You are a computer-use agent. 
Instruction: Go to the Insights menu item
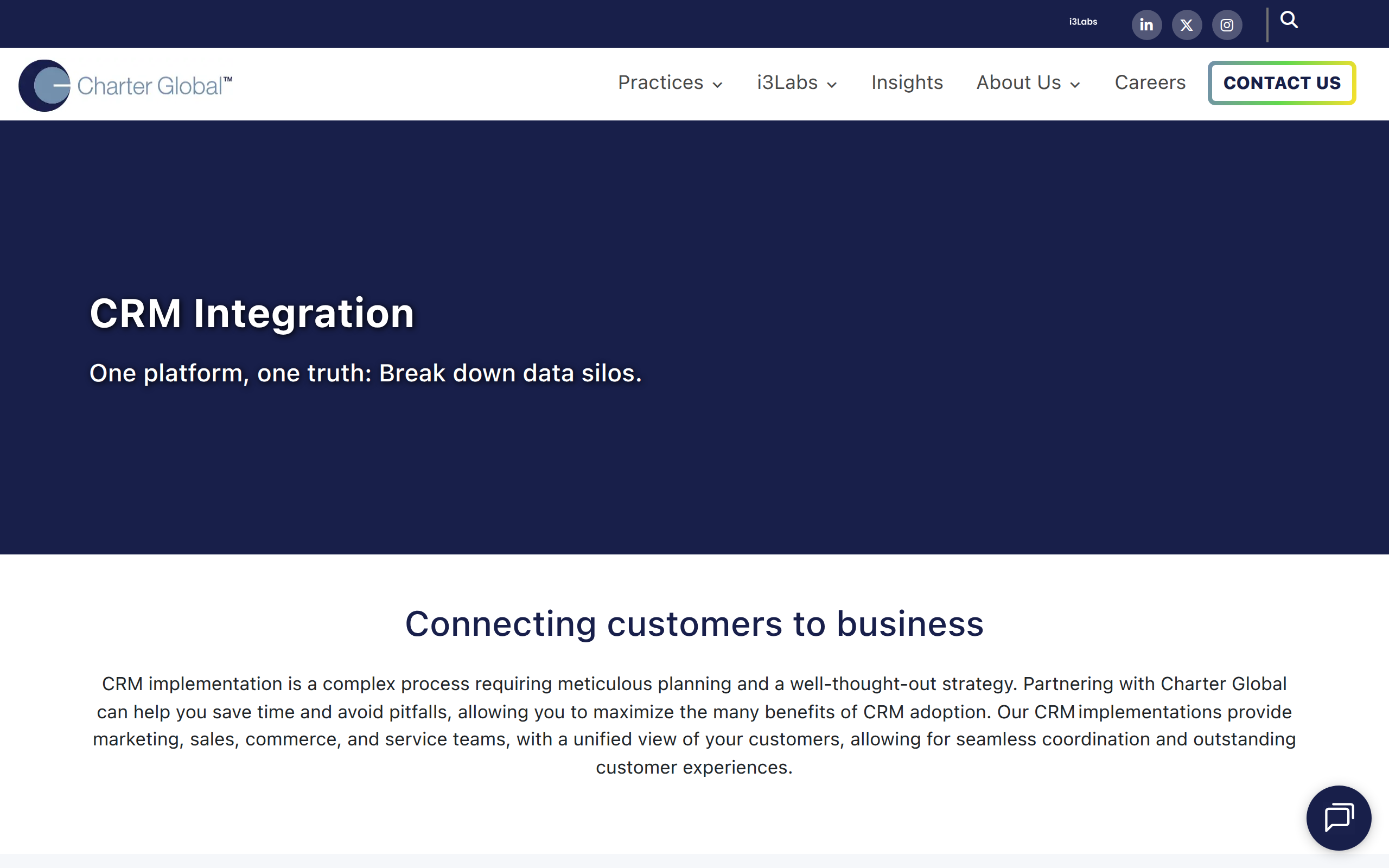[x=907, y=82]
